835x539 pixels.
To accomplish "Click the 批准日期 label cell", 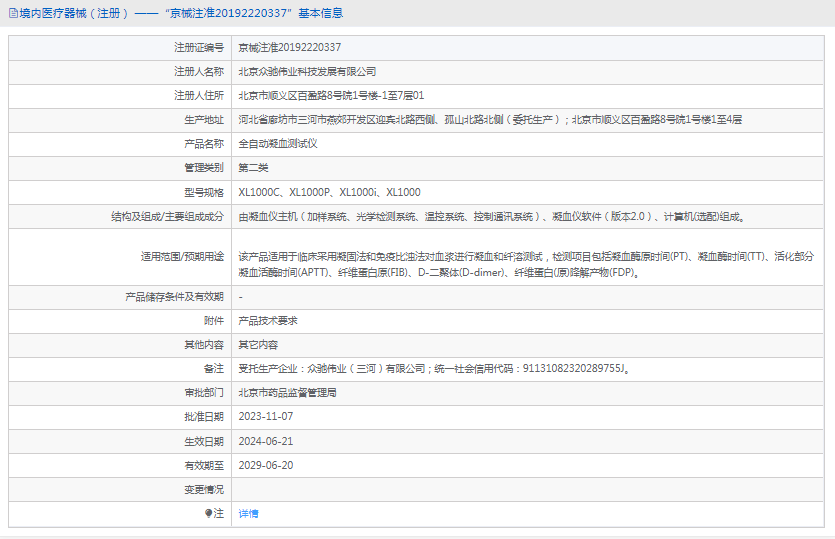I will click(120, 417).
